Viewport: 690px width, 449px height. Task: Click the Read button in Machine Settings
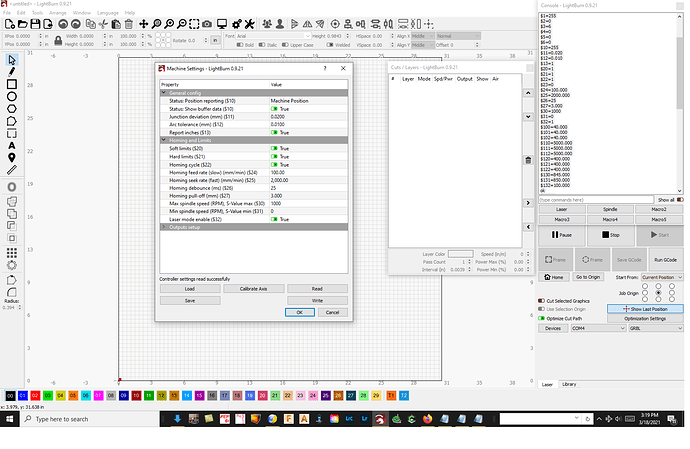[317, 289]
